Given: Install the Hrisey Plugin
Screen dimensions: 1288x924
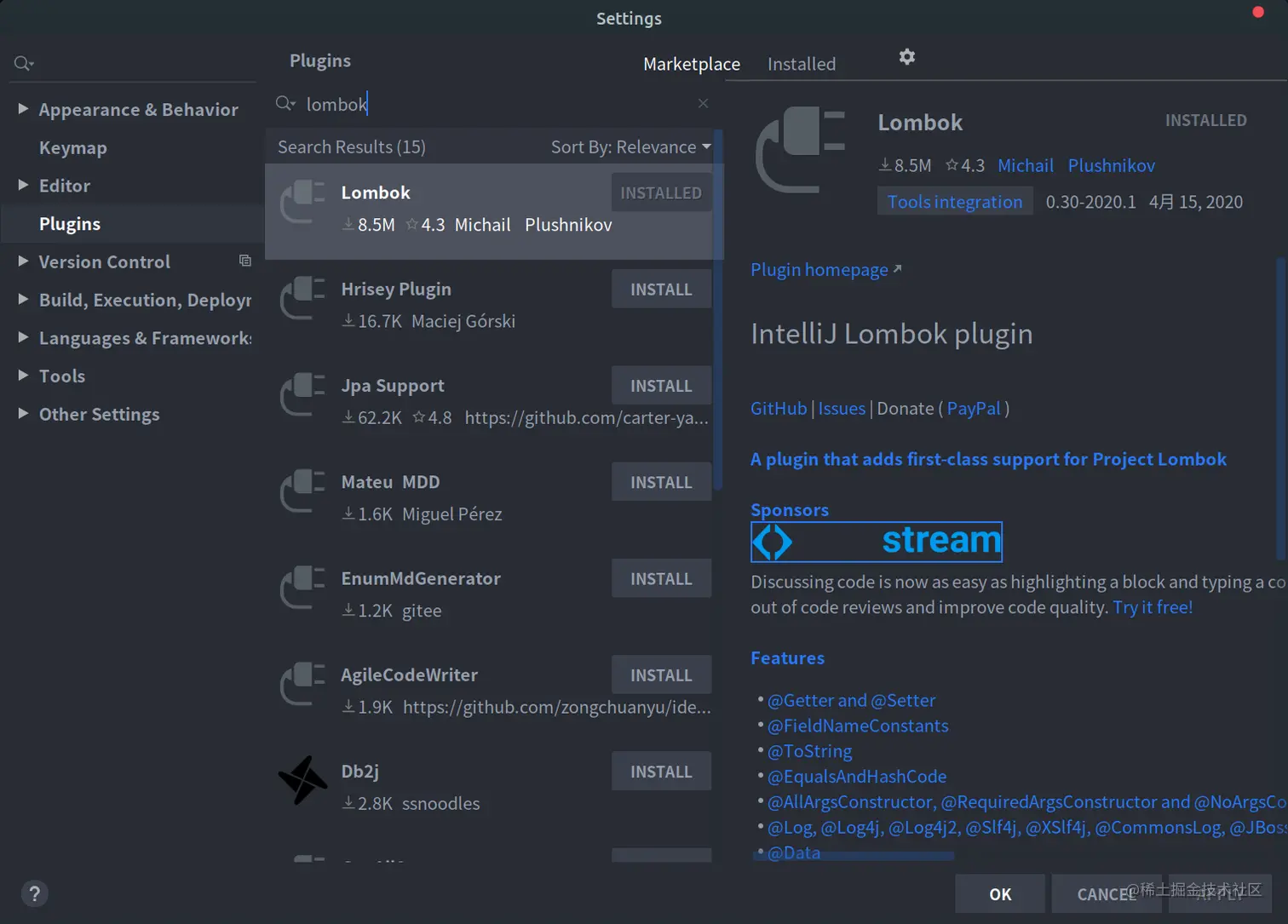Looking at the screenshot, I should [x=661, y=290].
